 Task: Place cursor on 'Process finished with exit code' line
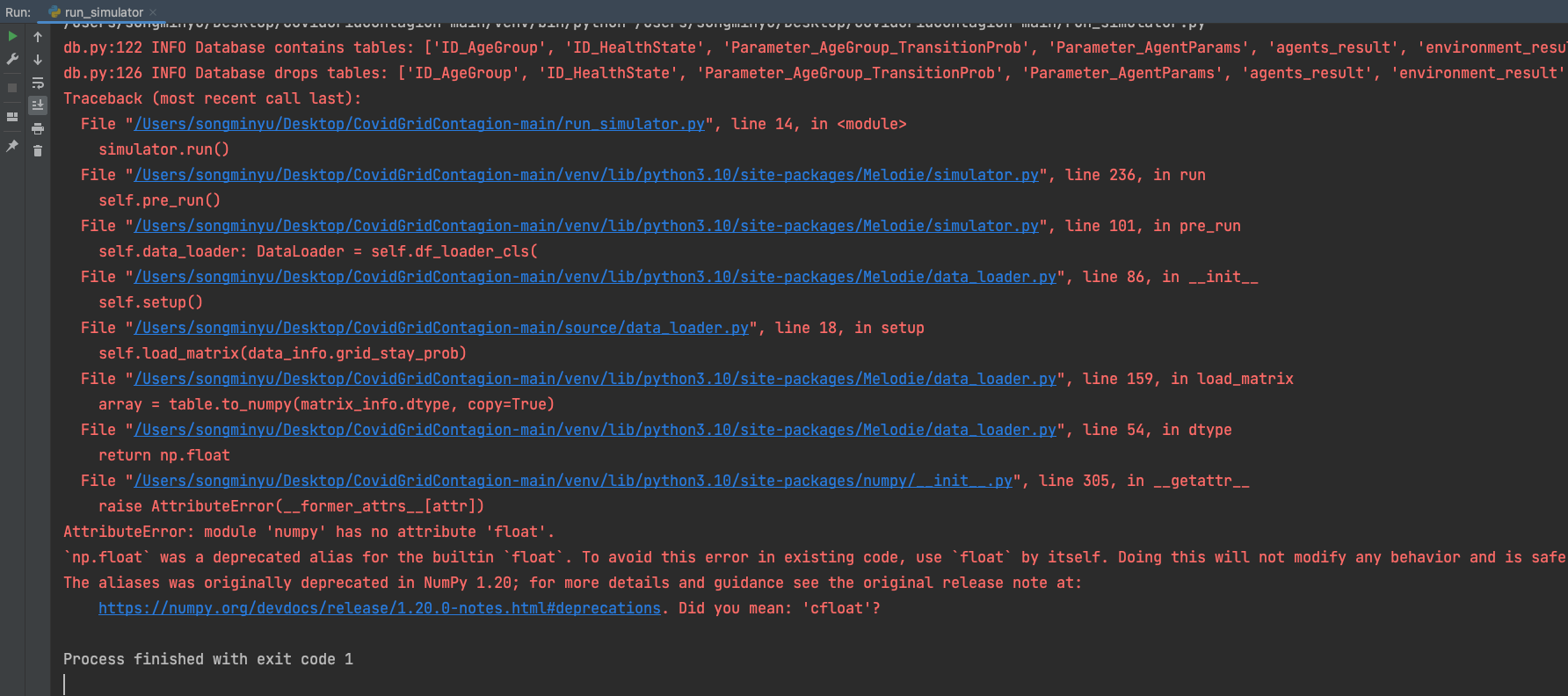pyautogui.click(x=208, y=659)
